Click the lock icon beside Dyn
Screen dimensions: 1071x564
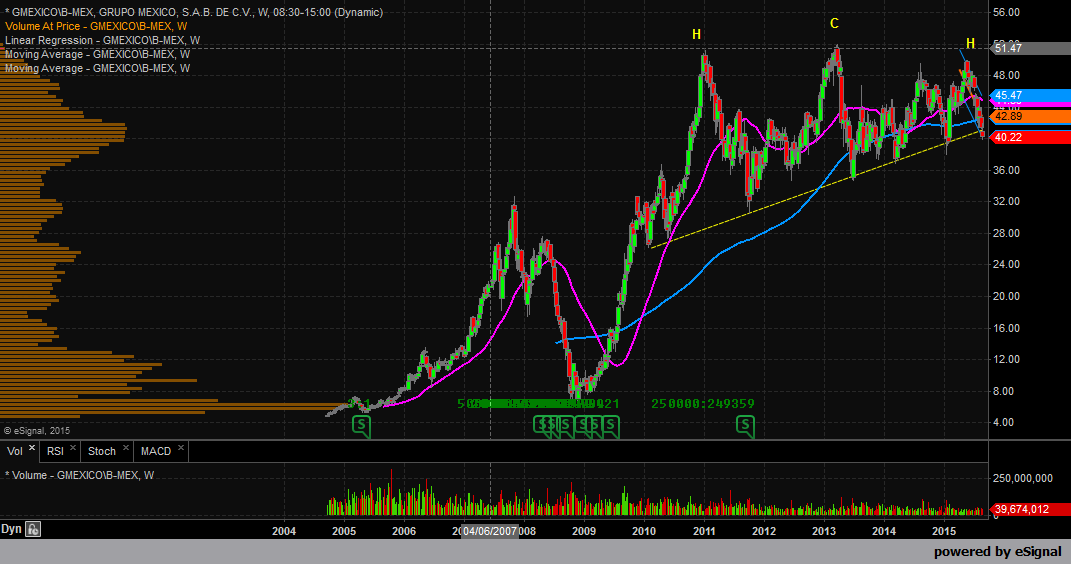coord(33,529)
